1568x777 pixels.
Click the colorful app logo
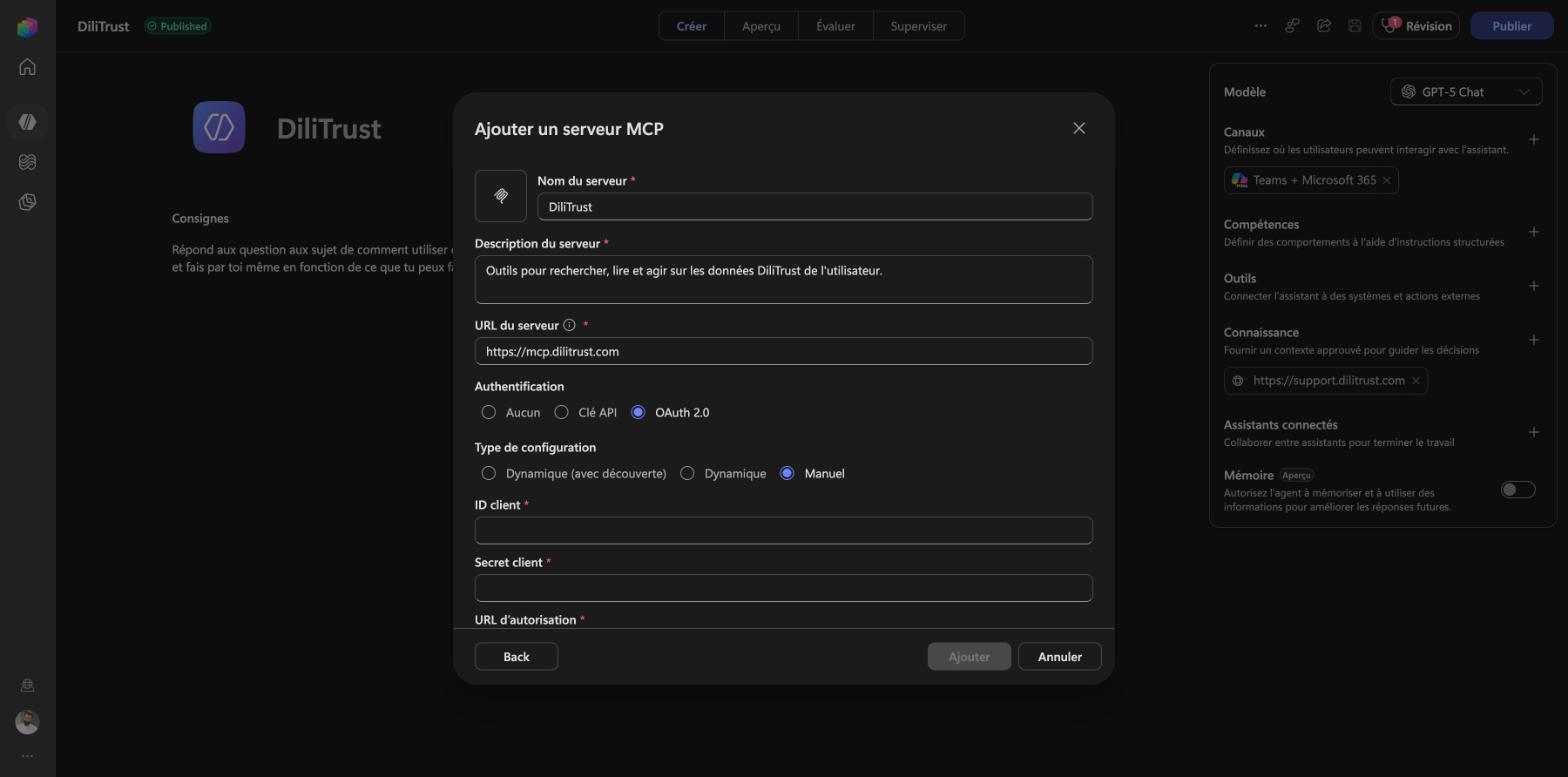(x=27, y=27)
